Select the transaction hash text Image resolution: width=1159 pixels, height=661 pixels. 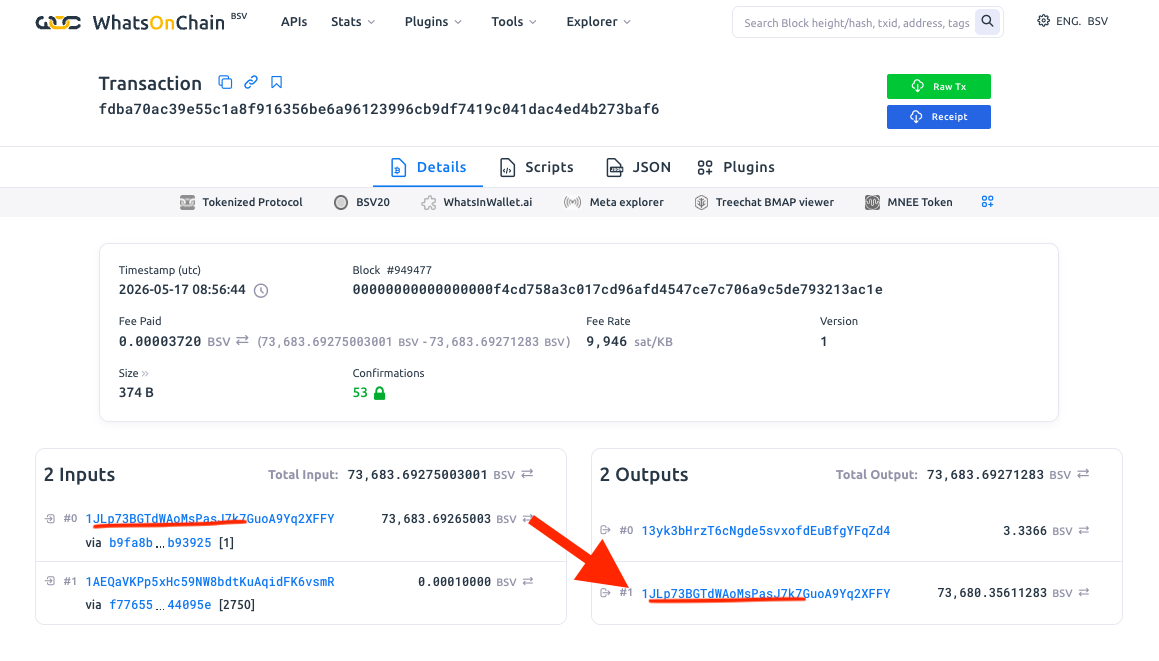tap(379, 109)
